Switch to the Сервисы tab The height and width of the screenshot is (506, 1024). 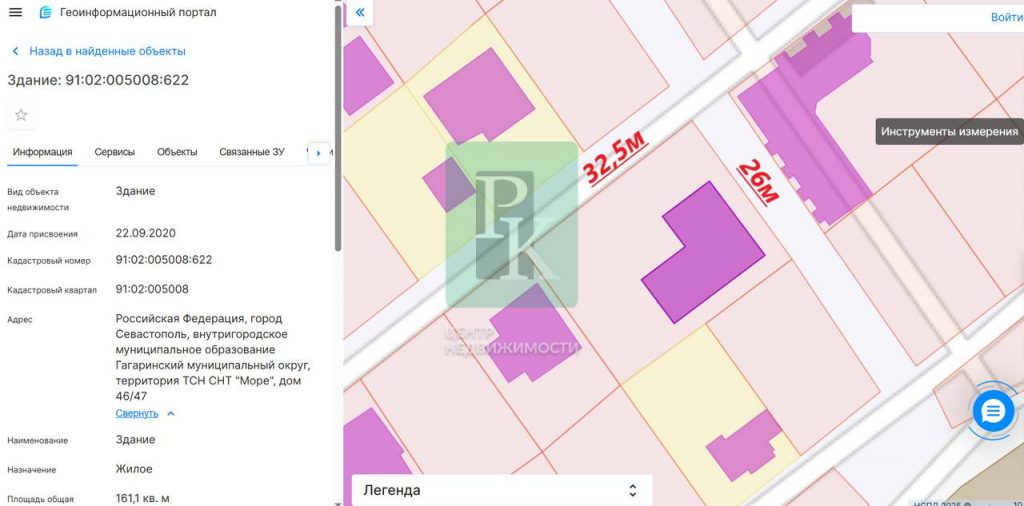[x=114, y=152]
